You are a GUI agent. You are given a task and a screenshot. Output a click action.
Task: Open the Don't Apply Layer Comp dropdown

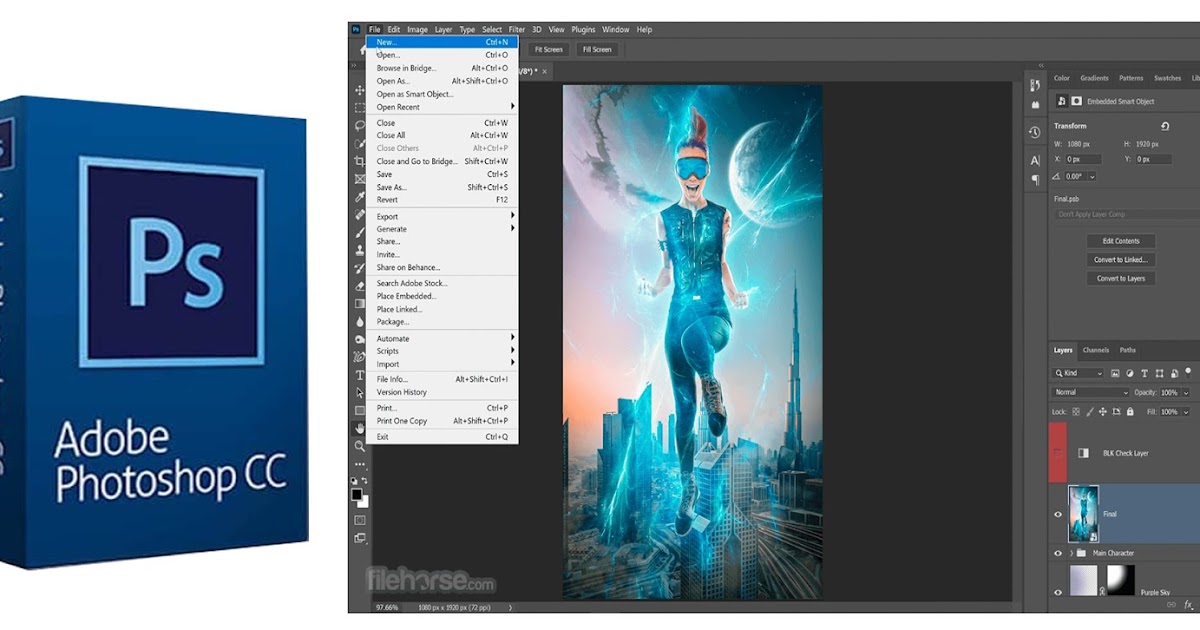pyautogui.click(x=1126, y=215)
